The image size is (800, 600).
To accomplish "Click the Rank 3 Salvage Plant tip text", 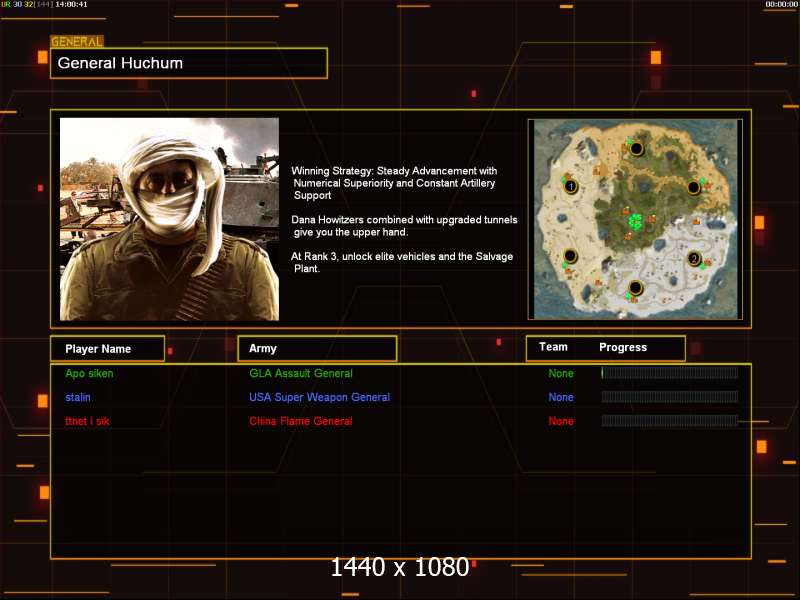I will 402,262.
